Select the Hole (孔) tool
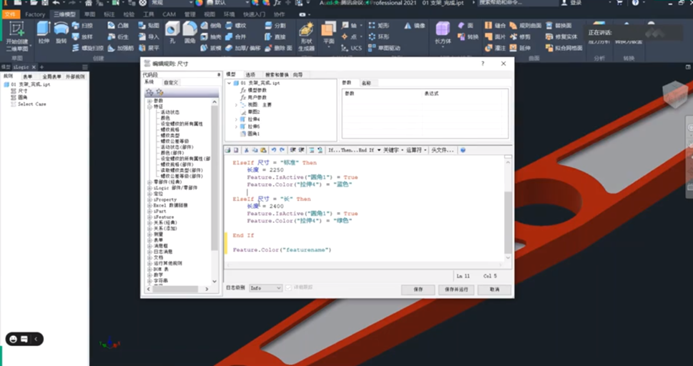The height and width of the screenshot is (366, 693). tap(172, 32)
